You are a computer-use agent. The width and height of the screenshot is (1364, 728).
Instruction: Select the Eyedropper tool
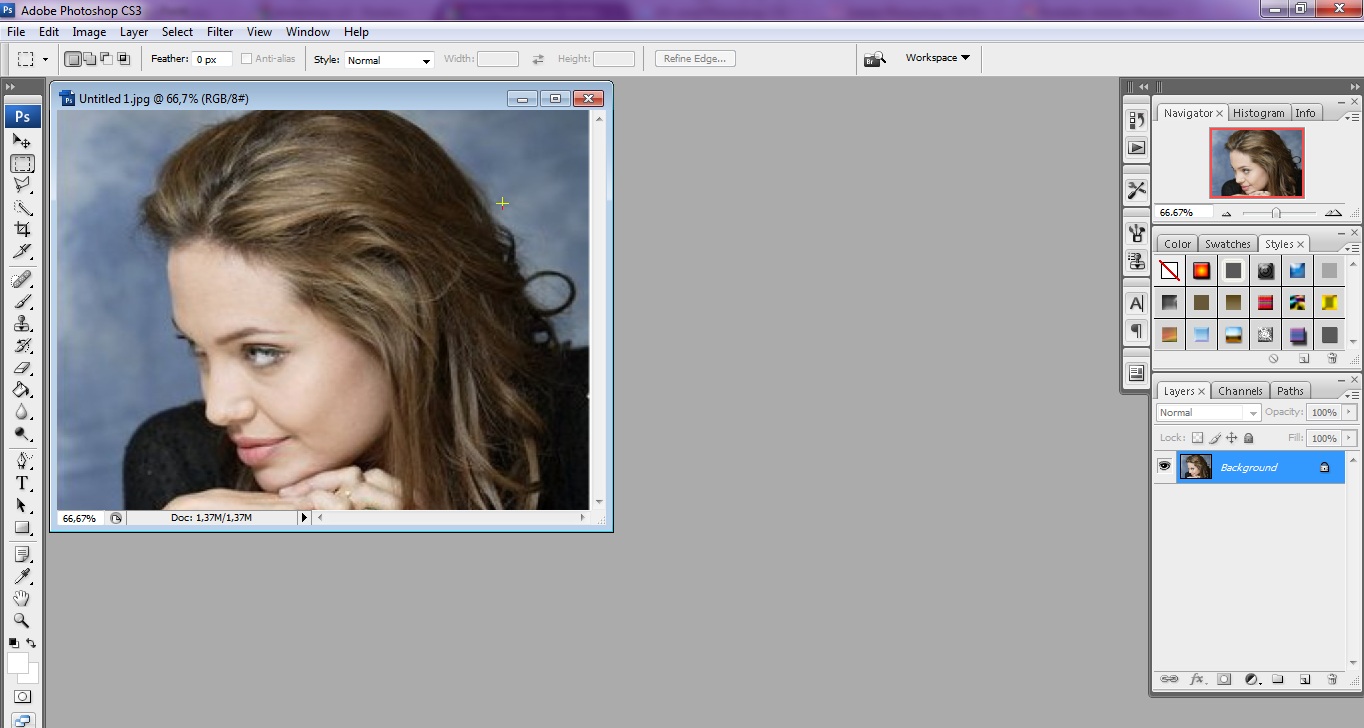22,576
